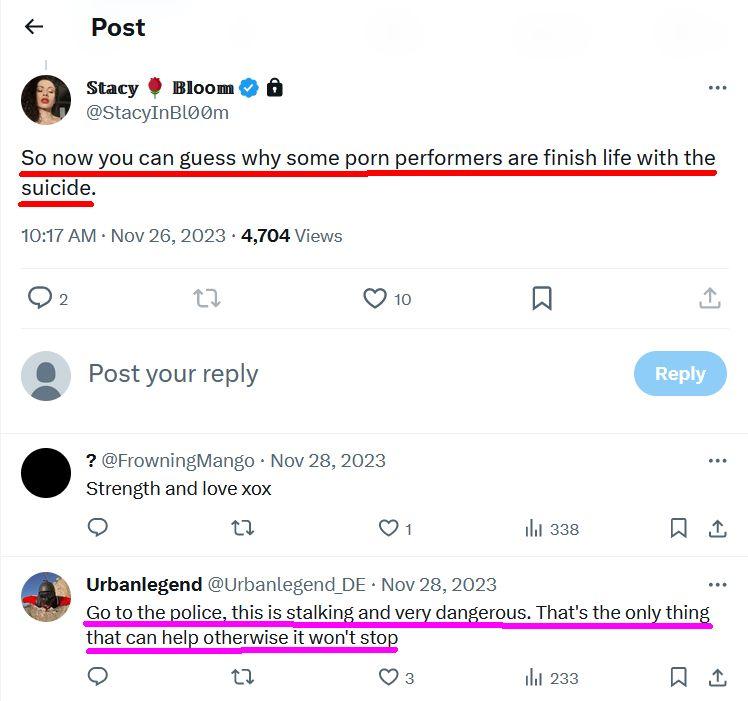Open the main post's more options menu

tap(717, 88)
